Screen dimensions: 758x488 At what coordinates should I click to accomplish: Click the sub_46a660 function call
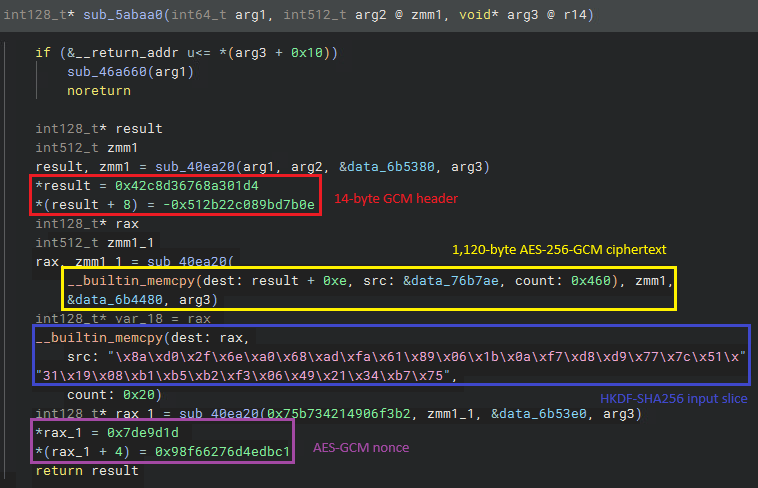tap(107, 72)
